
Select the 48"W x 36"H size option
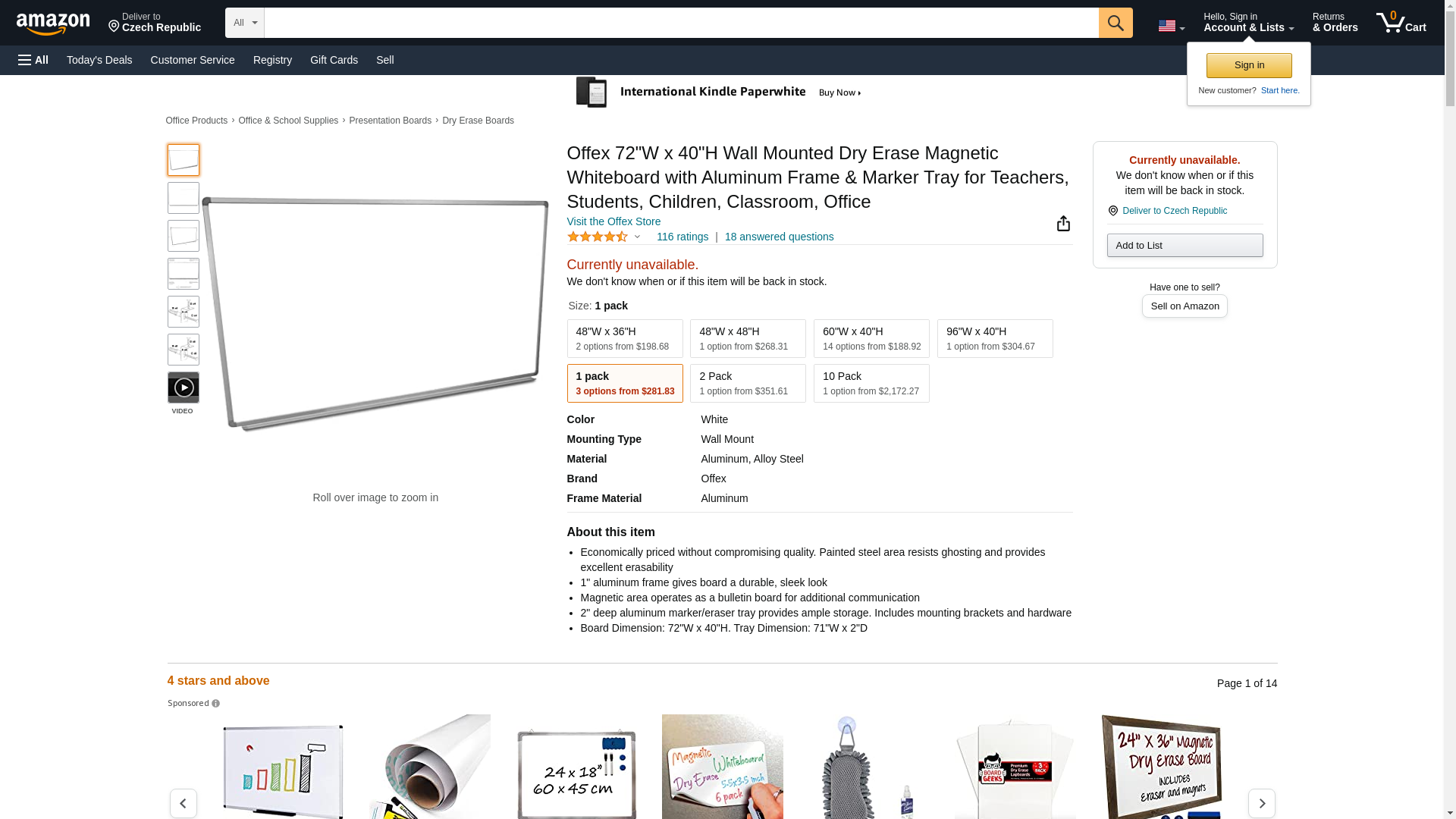(x=624, y=338)
